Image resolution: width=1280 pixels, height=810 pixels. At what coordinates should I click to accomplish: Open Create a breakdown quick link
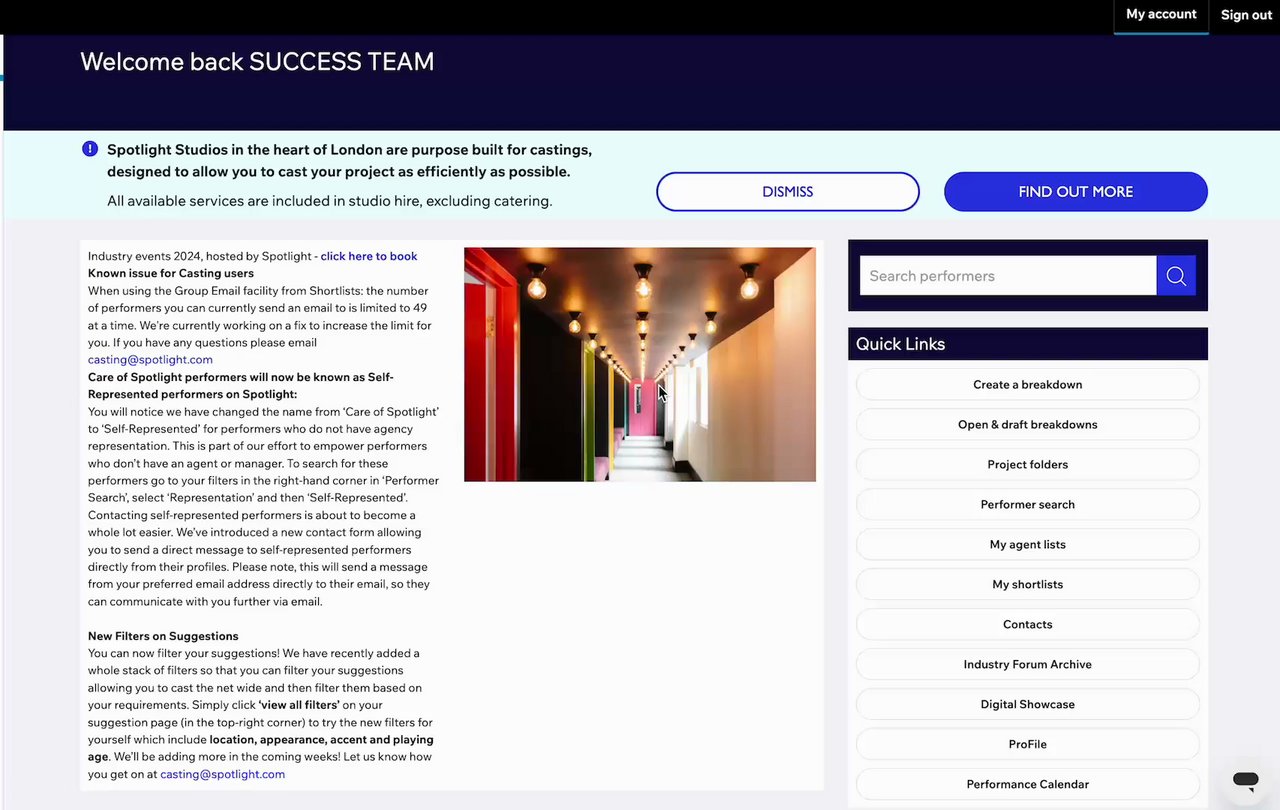coord(1028,384)
